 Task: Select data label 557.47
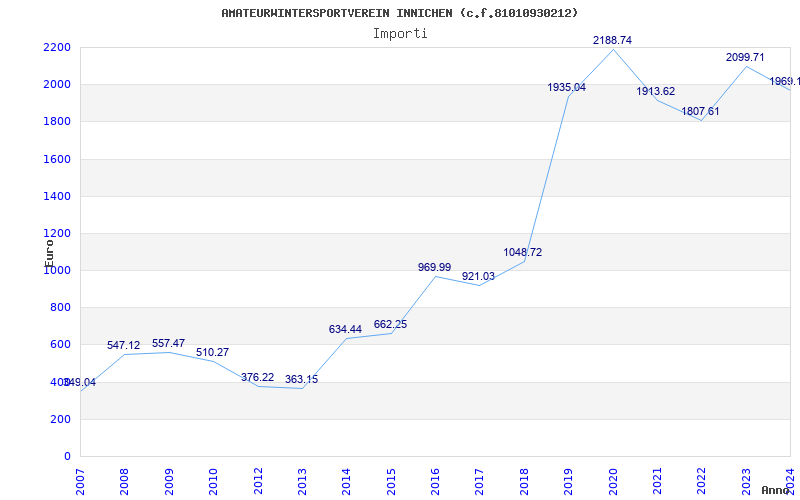coord(168,343)
